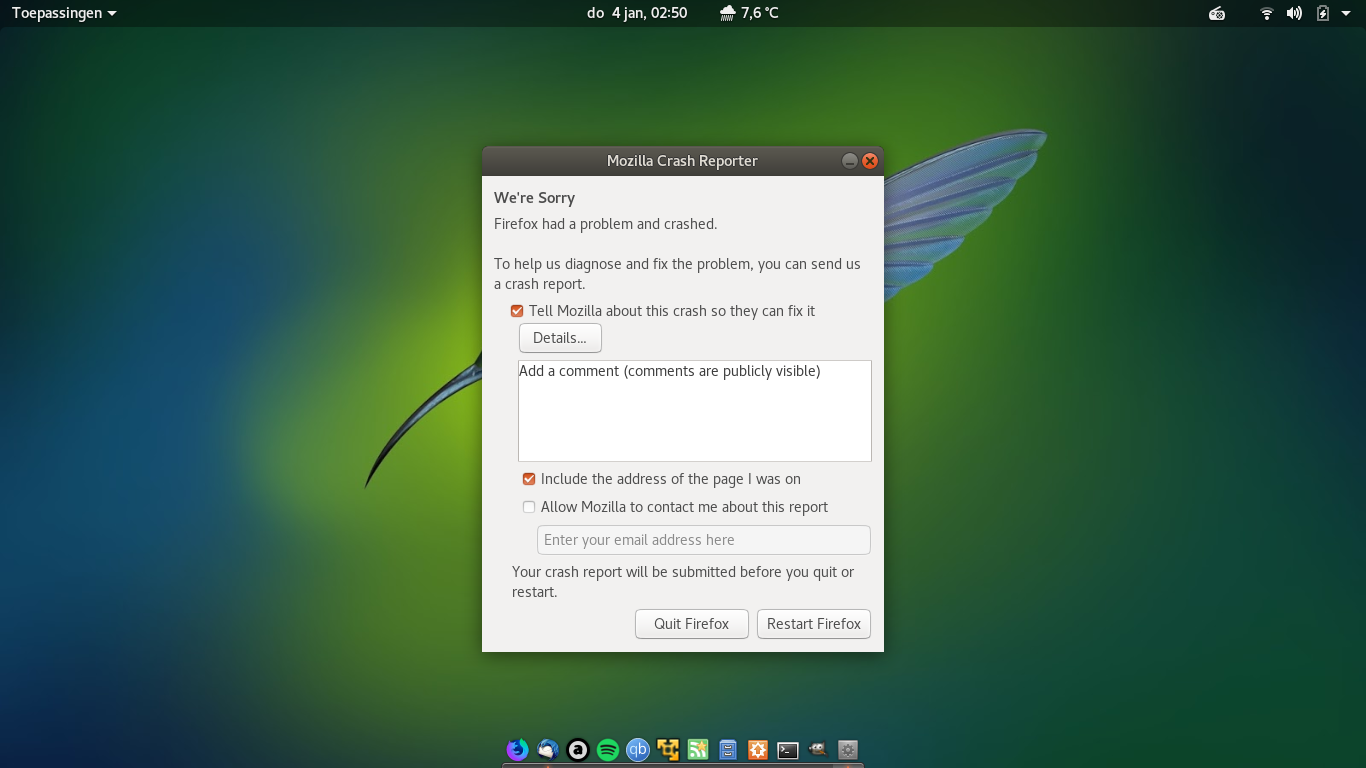Viewport: 1366px width, 768px height.
Task: Minimize the Mozilla Crash Reporter window
Action: [850, 161]
